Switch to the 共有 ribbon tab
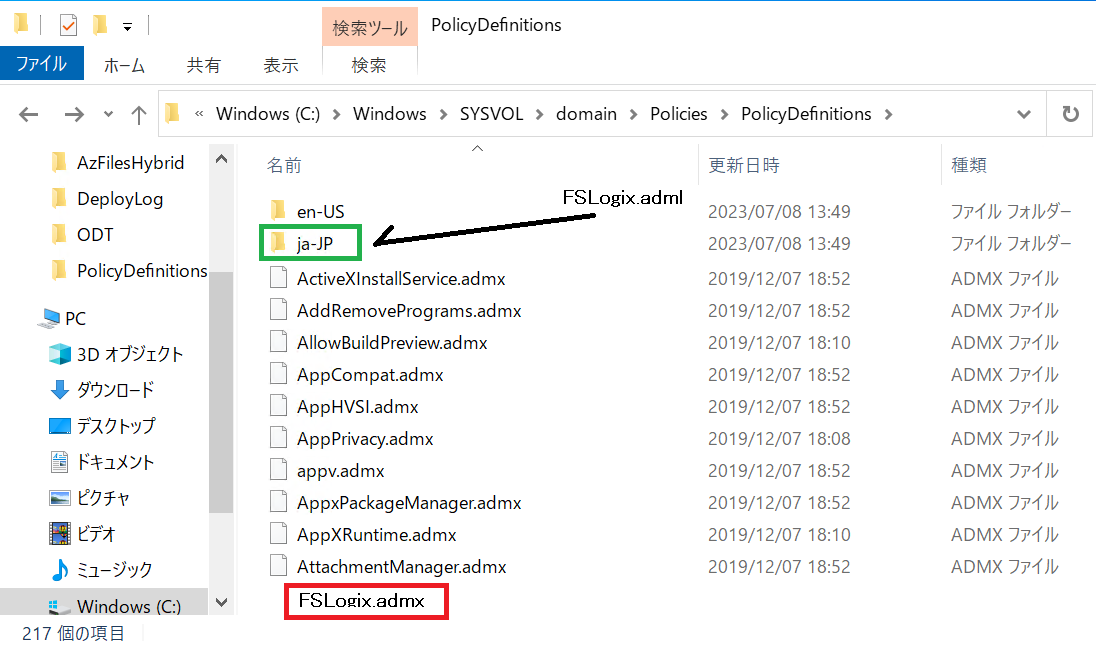Image resolution: width=1096 pixels, height=648 pixels. (203, 65)
